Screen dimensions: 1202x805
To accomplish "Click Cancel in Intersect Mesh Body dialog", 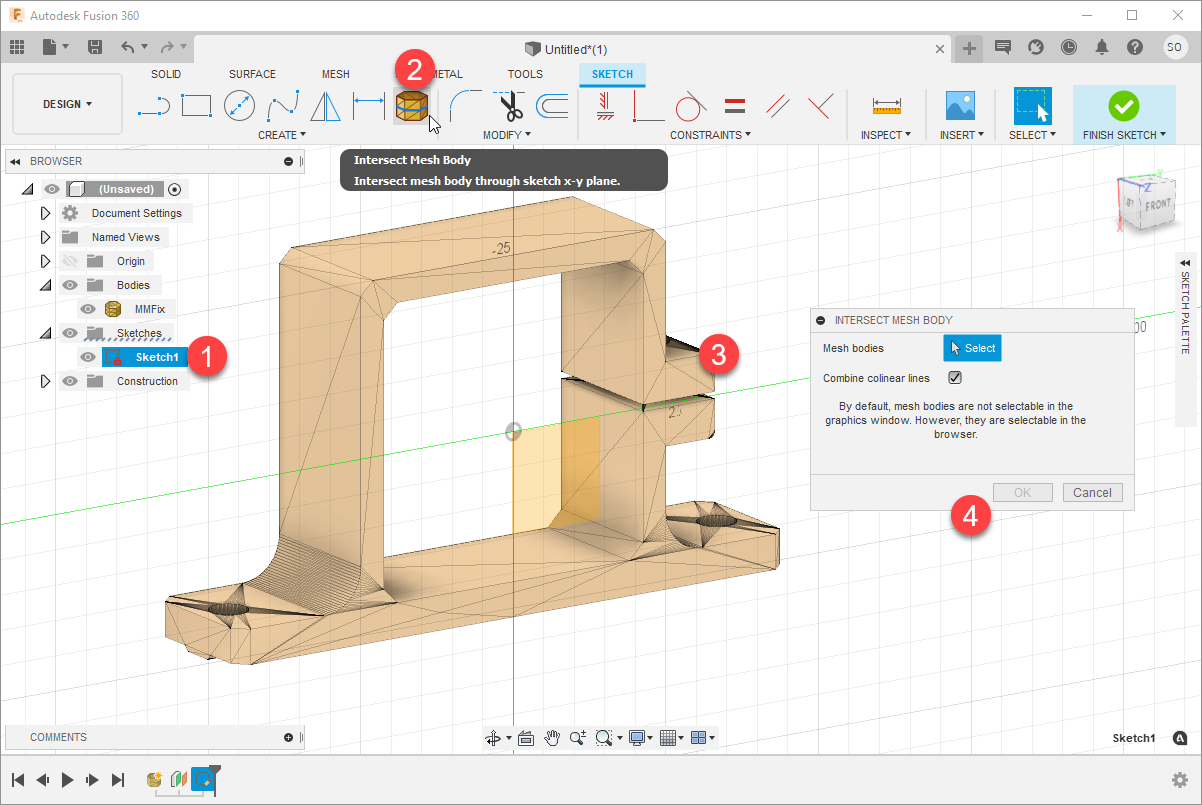I will coord(1092,492).
